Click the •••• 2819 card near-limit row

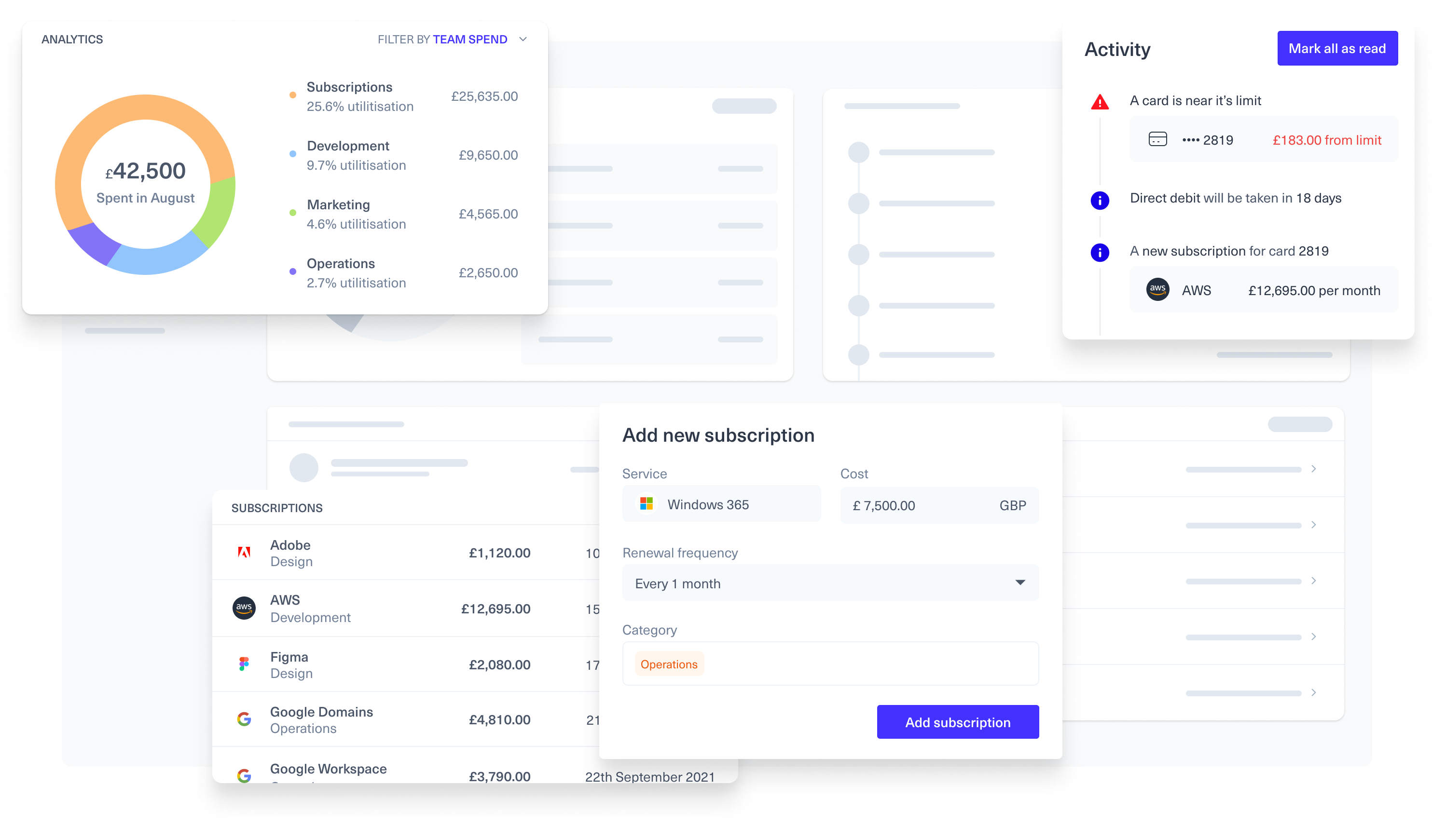1263,139
